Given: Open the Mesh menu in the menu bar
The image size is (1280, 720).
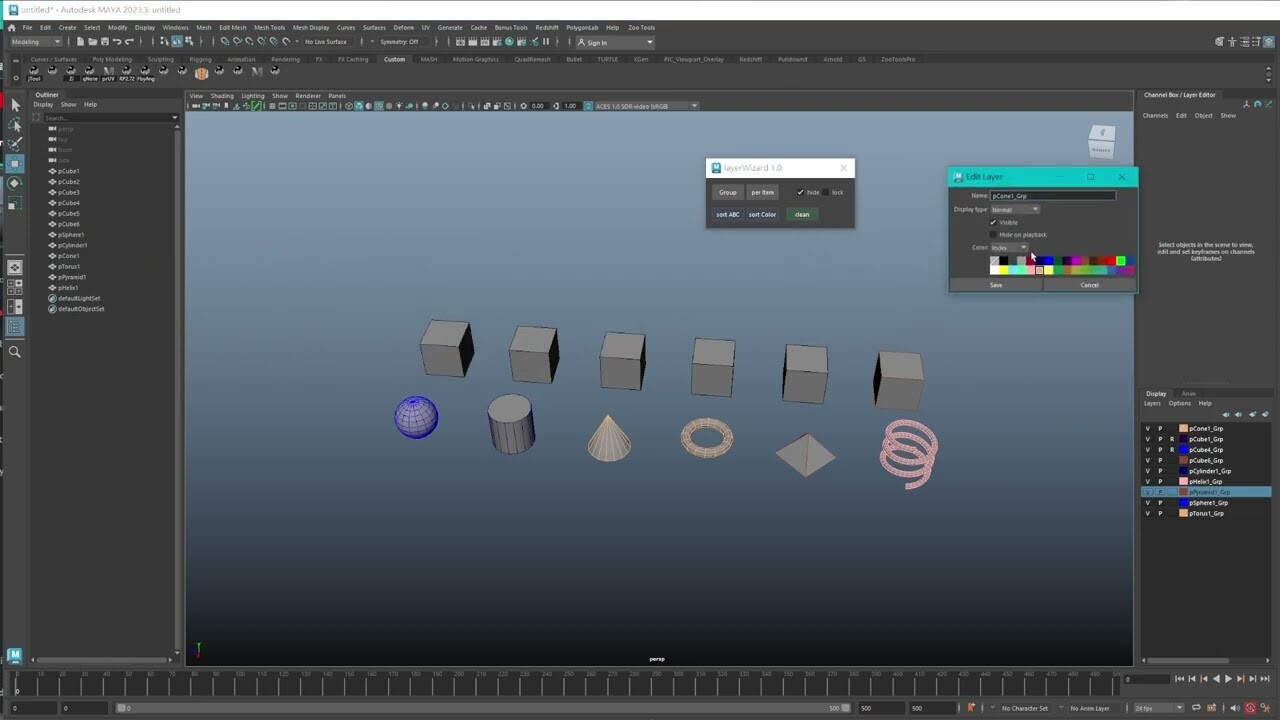Looking at the screenshot, I should [x=202, y=27].
